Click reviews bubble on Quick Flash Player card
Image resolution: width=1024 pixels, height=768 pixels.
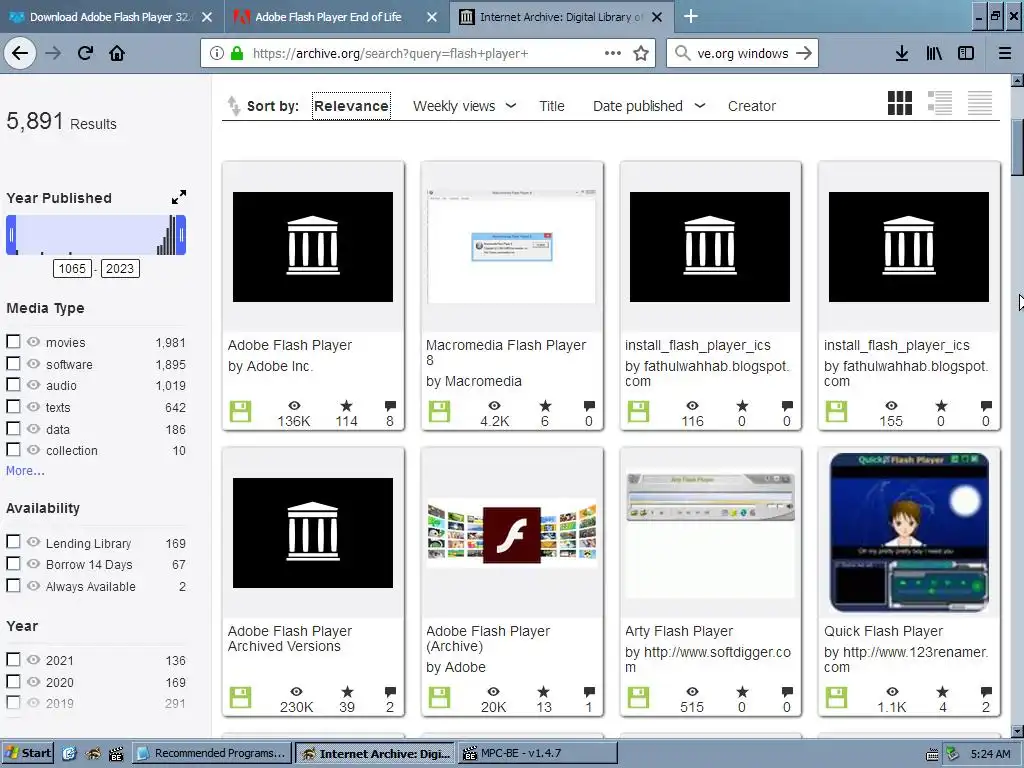tap(986, 692)
